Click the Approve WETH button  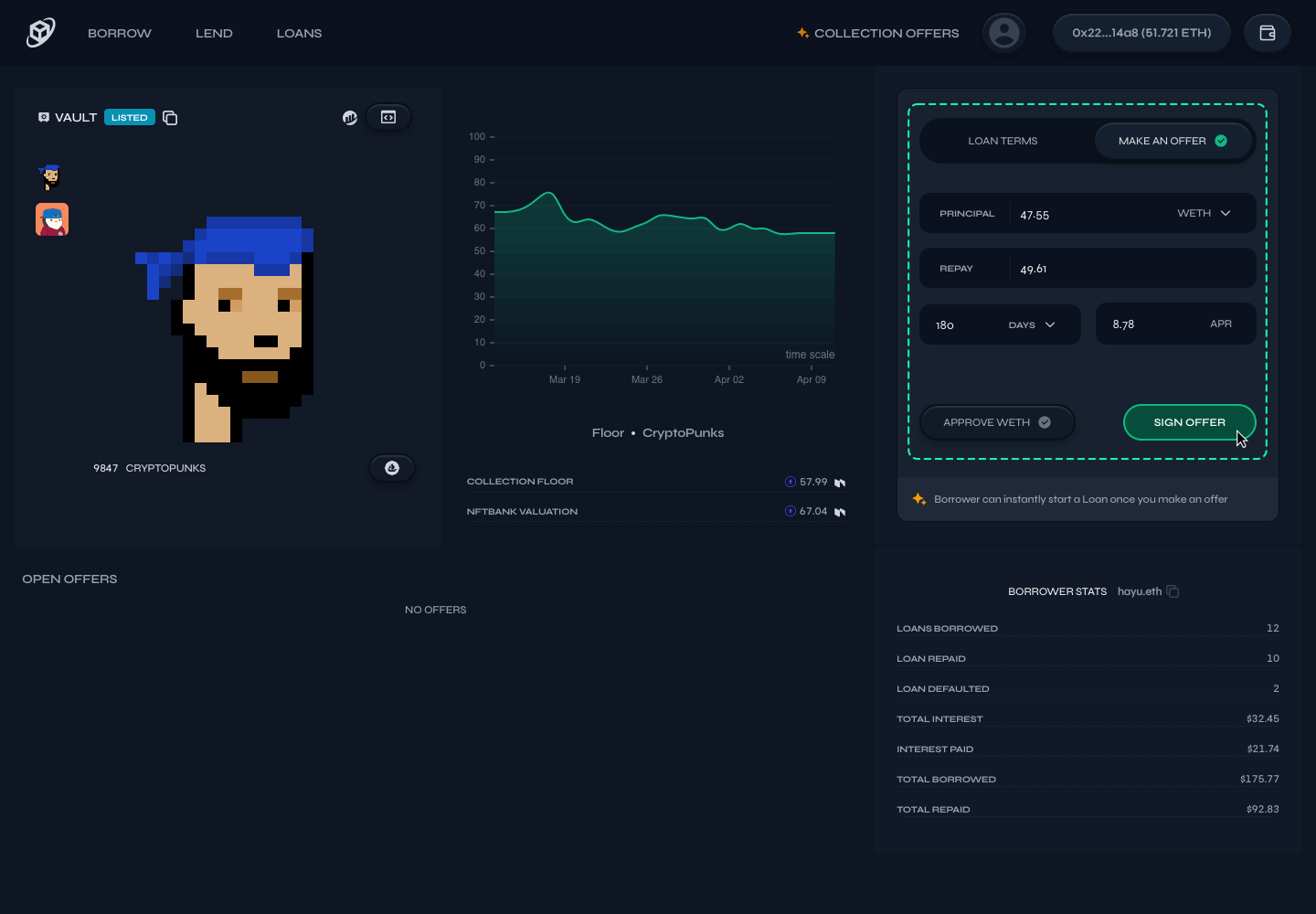[997, 422]
